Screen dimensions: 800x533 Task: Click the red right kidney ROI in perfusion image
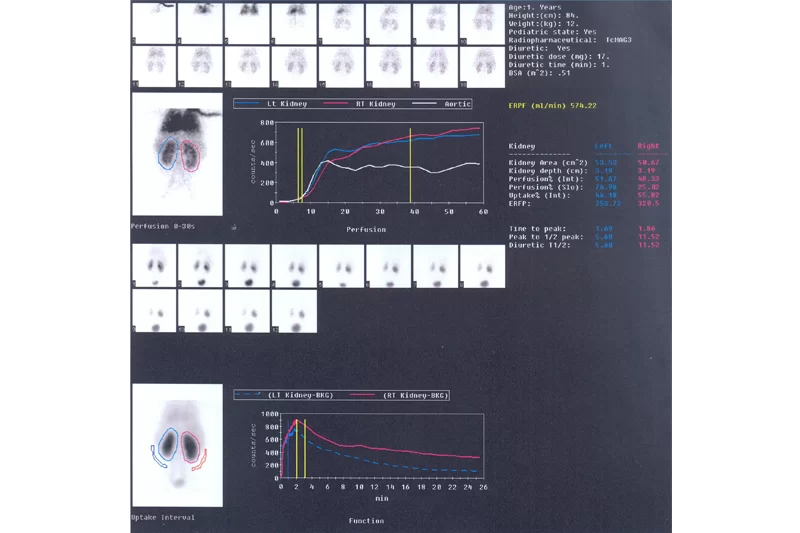[x=189, y=157]
